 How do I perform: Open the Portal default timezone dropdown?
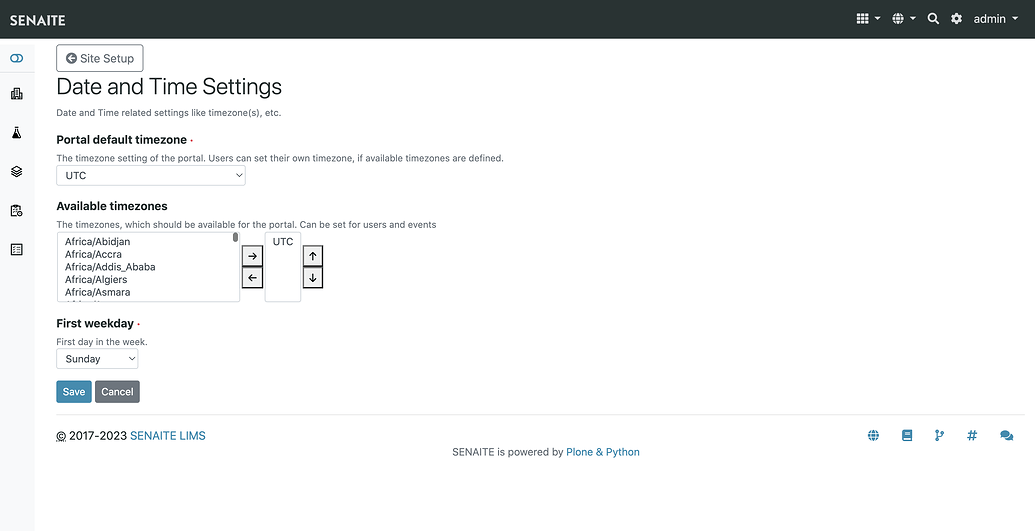(151, 176)
